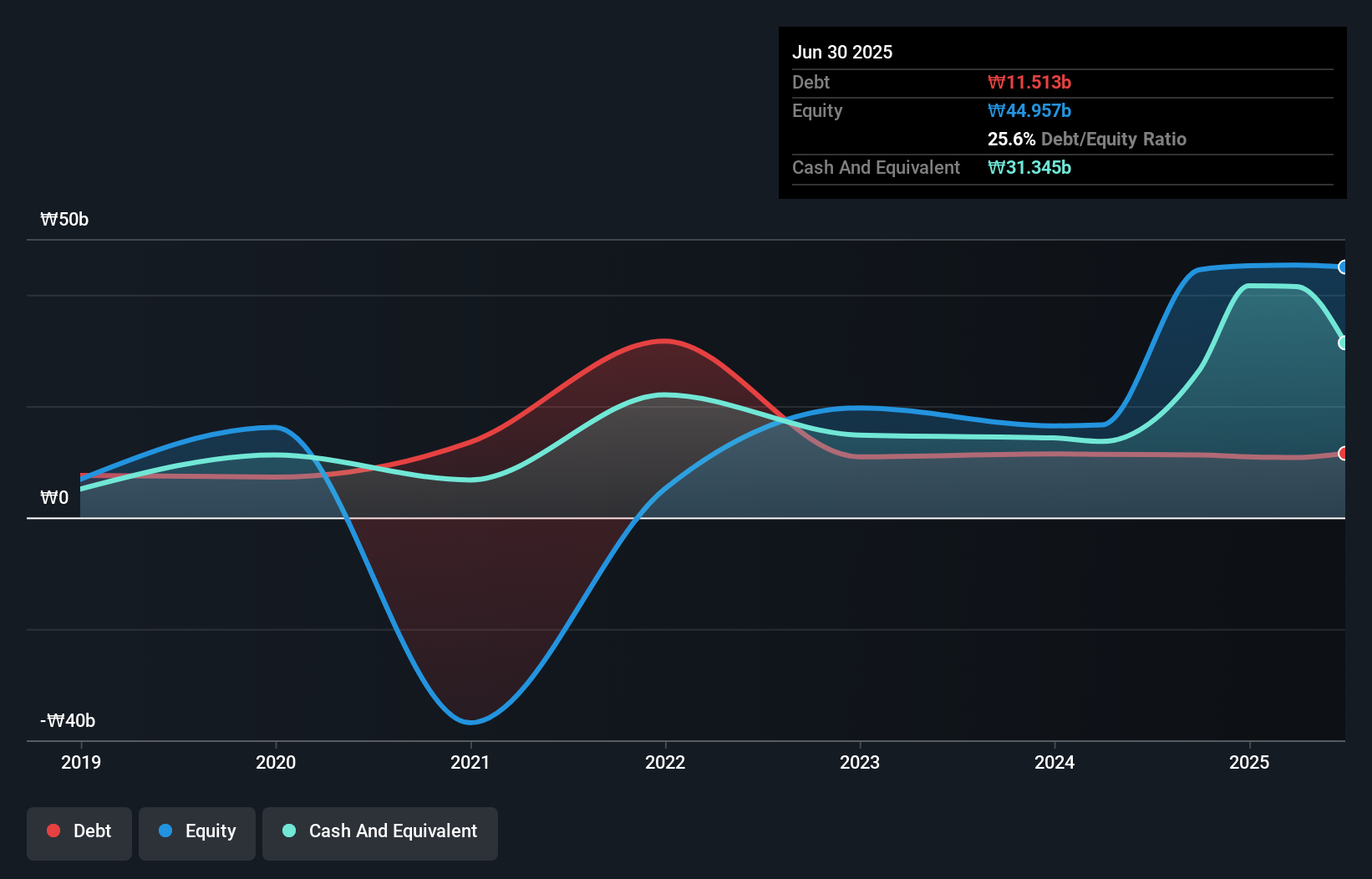The image size is (1372, 879).
Task: Open details for 25.6% Debt/Equity Ratio
Action: 1087,139
